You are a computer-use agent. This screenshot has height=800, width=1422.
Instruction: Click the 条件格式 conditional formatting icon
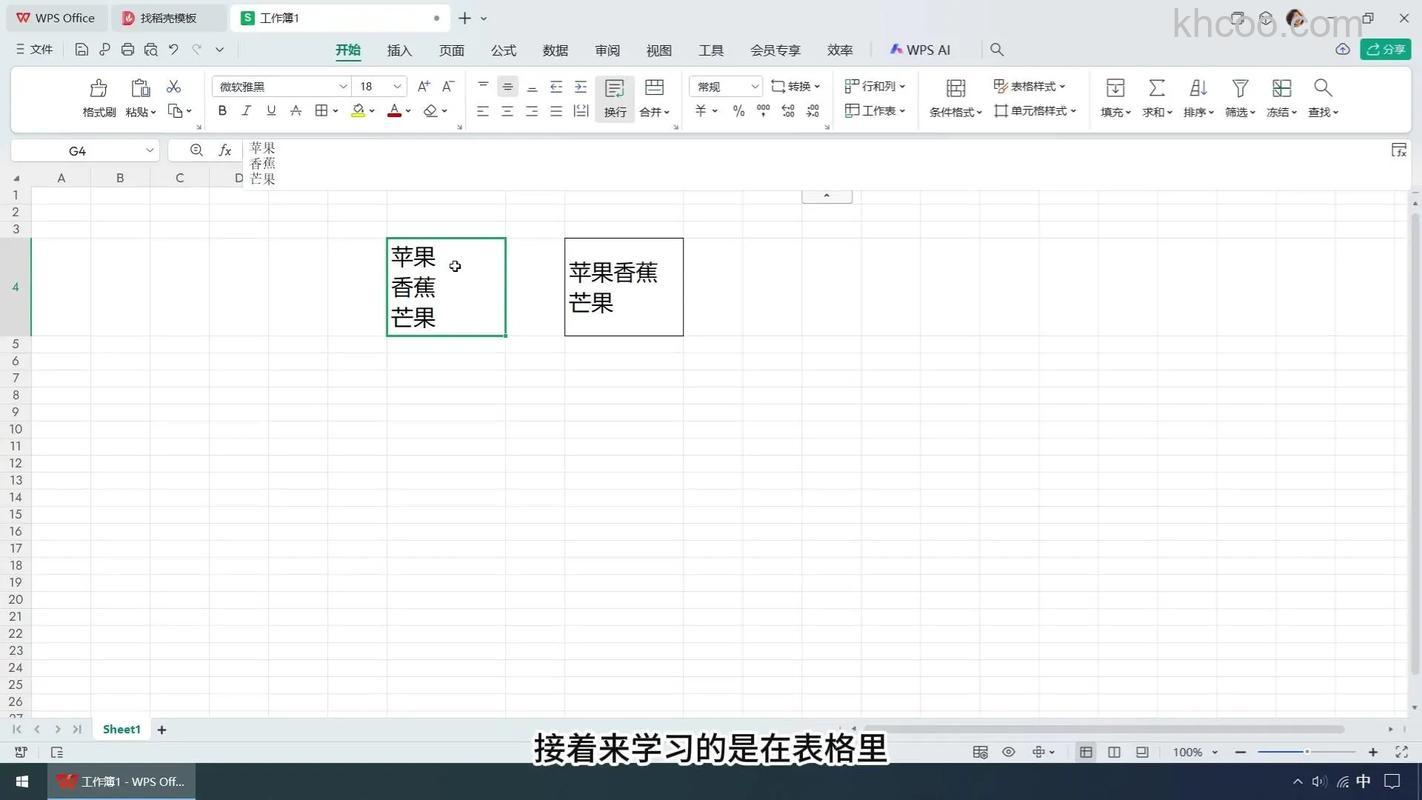click(x=952, y=97)
